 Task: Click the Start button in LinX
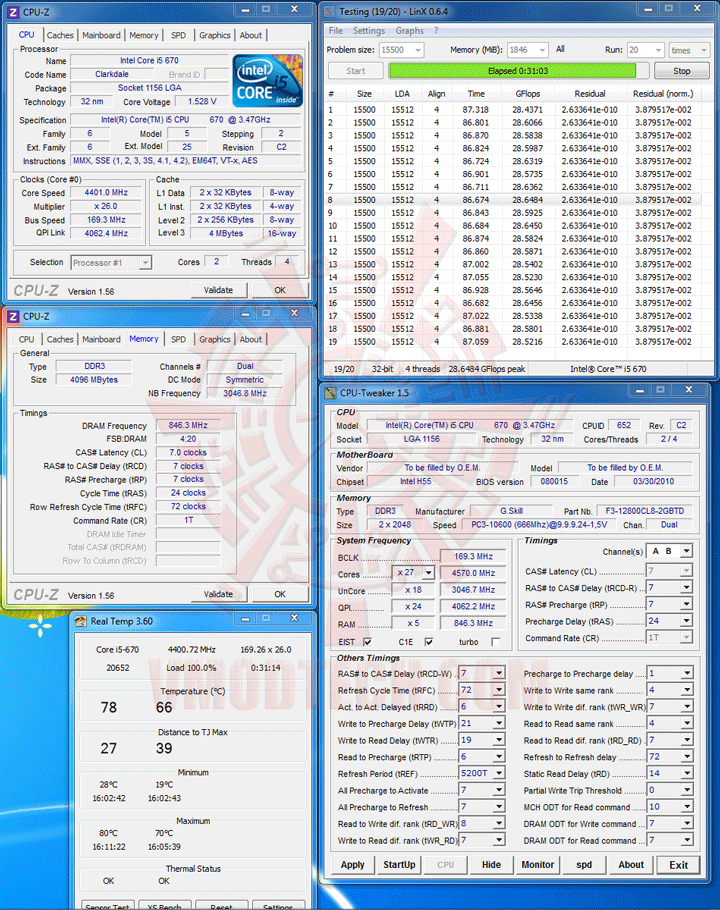pos(356,71)
